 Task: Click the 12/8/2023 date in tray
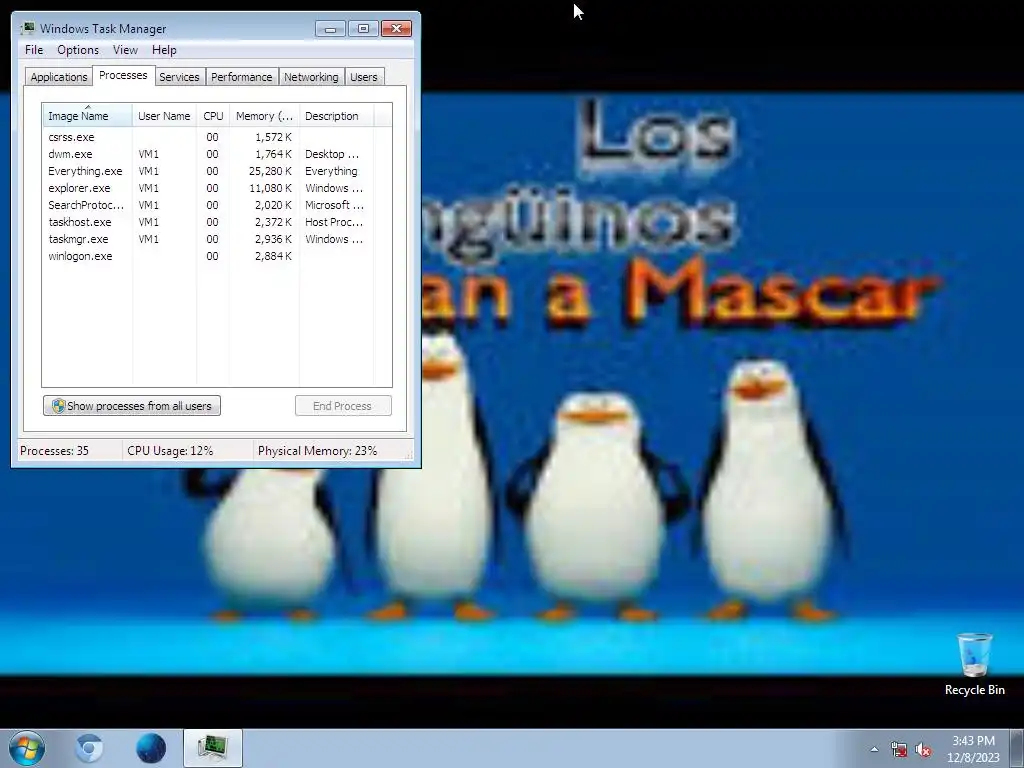coord(973,758)
